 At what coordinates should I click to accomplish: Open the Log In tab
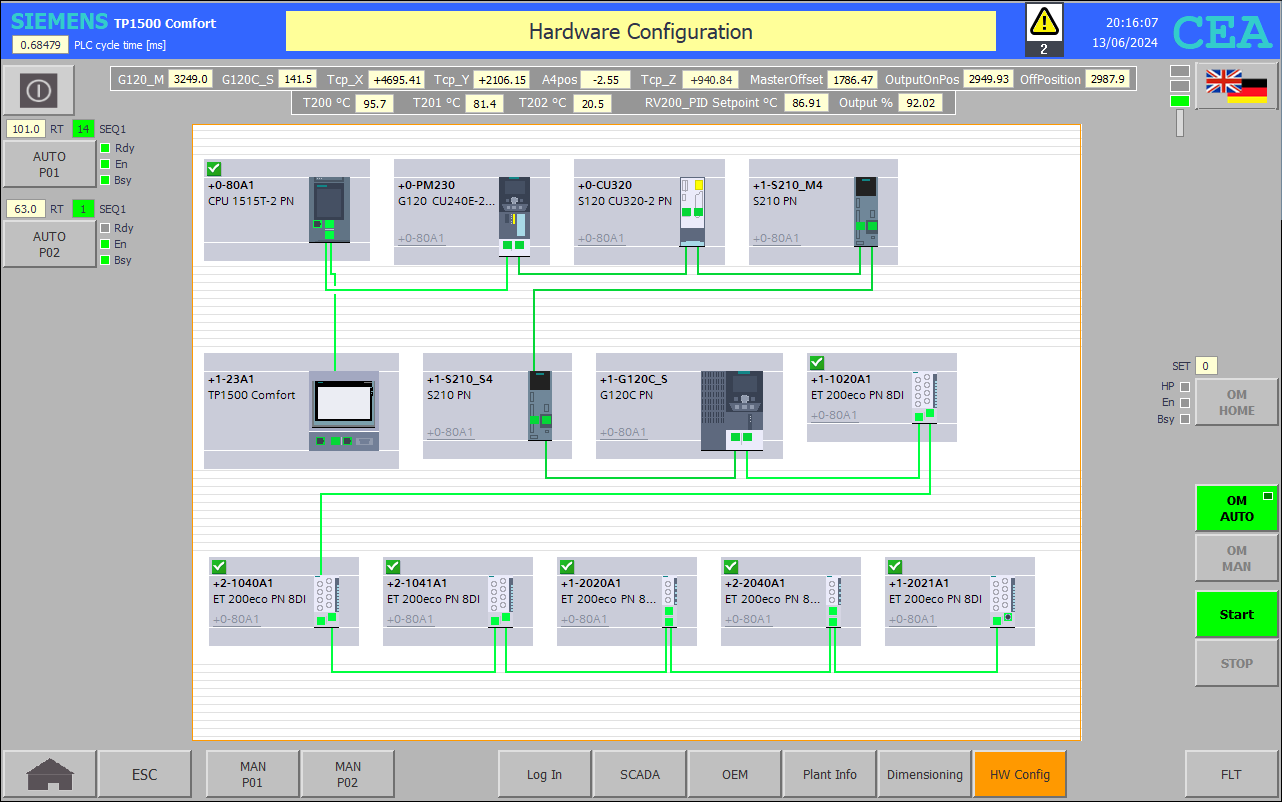[544, 774]
